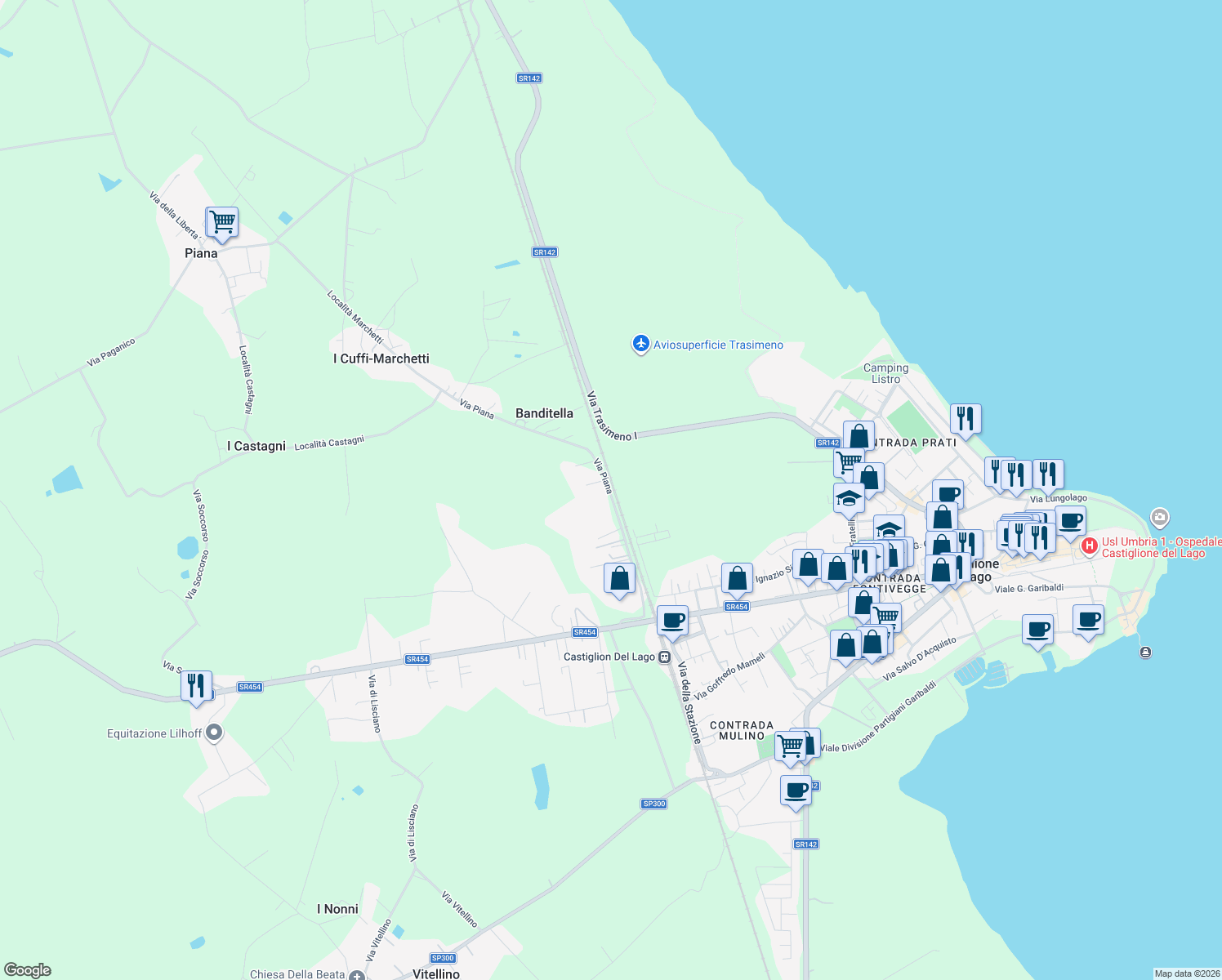This screenshot has width=1222, height=980.
Task: Select the airplane icon for Aviosuperficie Trasimeno
Action: tap(642, 345)
